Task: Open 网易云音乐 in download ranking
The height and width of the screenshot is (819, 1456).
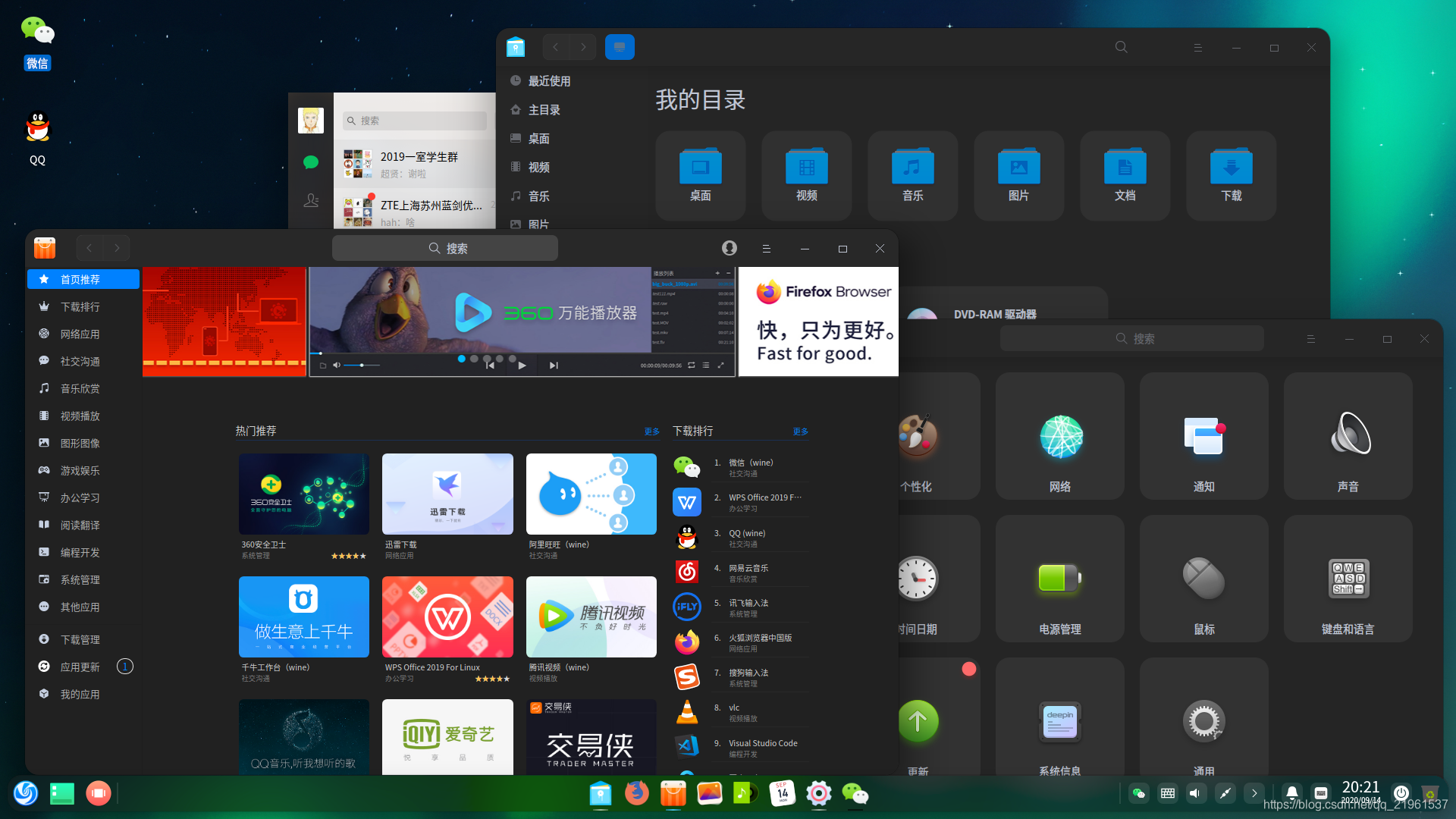Action: point(741,573)
